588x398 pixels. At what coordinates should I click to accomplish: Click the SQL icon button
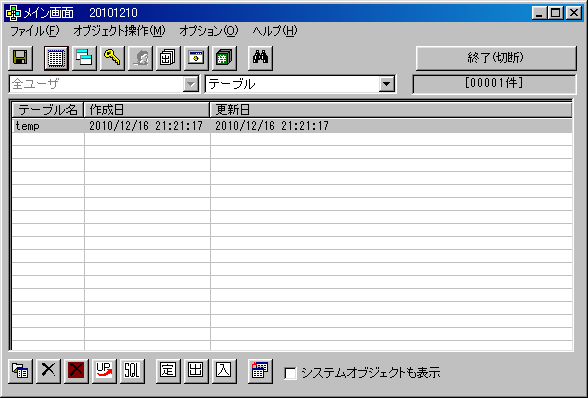(132, 371)
